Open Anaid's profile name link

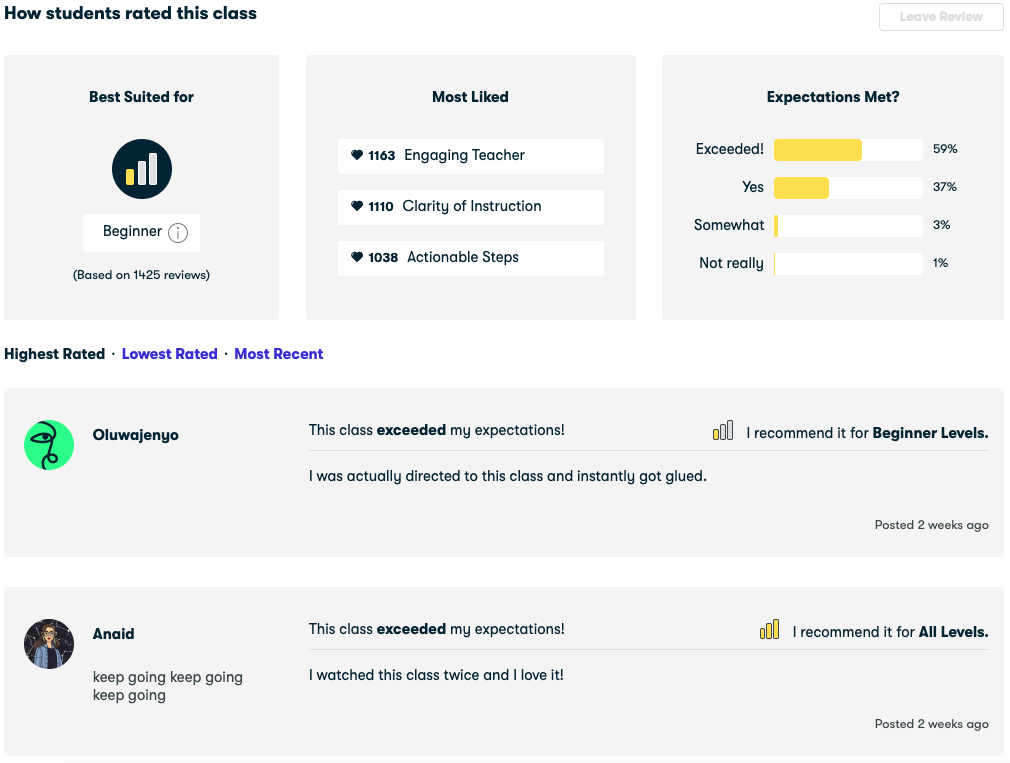pos(113,634)
